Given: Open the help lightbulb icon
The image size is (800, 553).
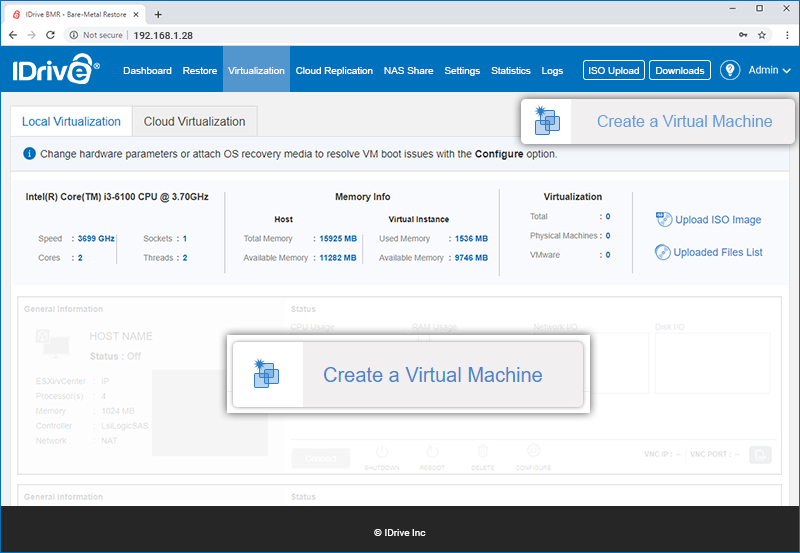Looking at the screenshot, I should coord(730,70).
